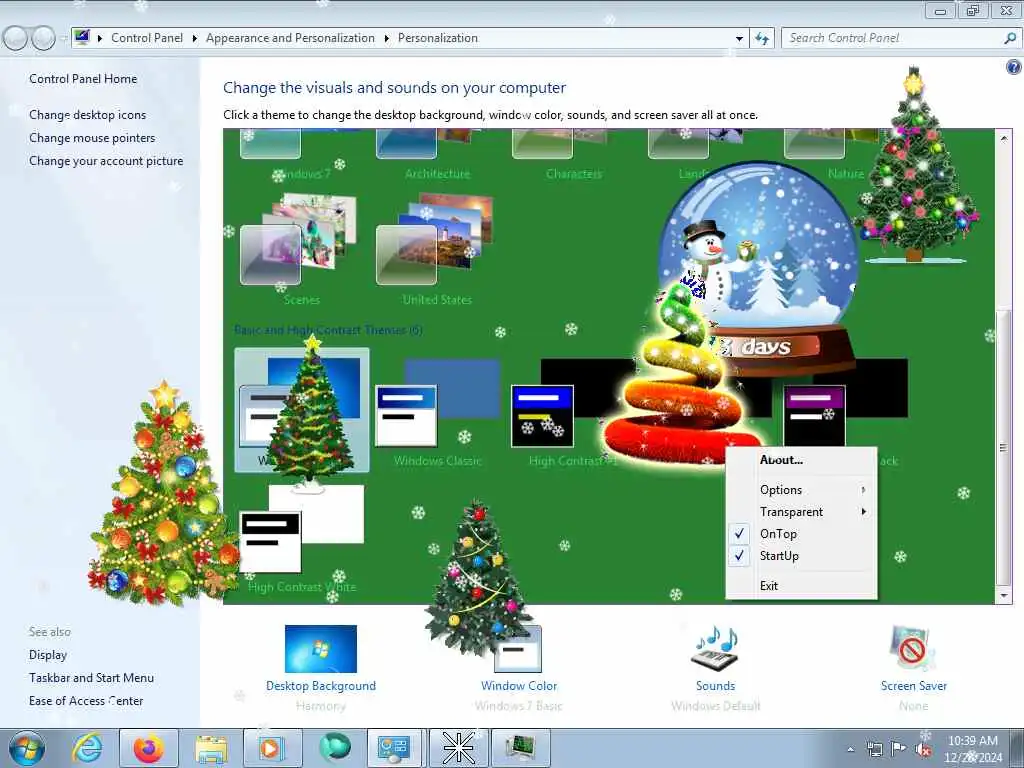Choose Exit from context menu
1024x768 pixels.
[801, 586]
